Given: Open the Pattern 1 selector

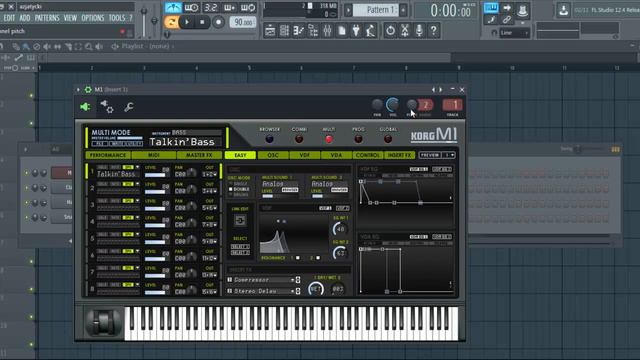Looking at the screenshot, I should 376,10.
